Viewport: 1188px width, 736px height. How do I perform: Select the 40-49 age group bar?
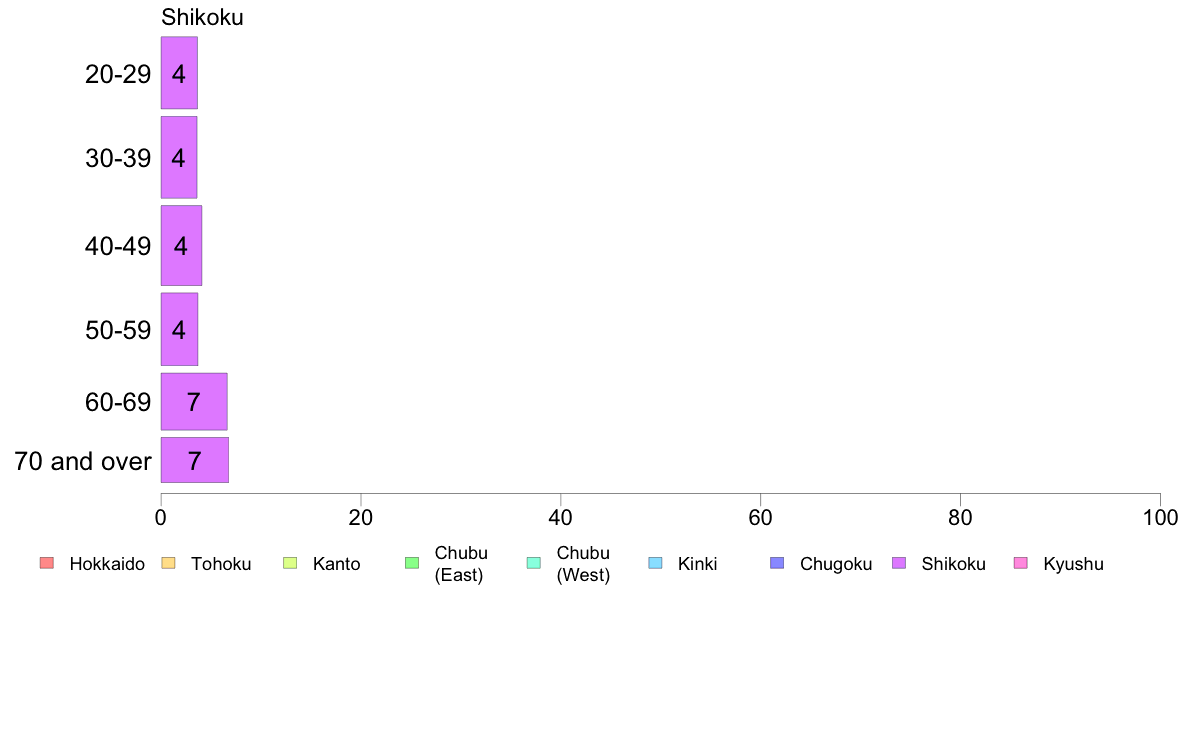[181, 246]
